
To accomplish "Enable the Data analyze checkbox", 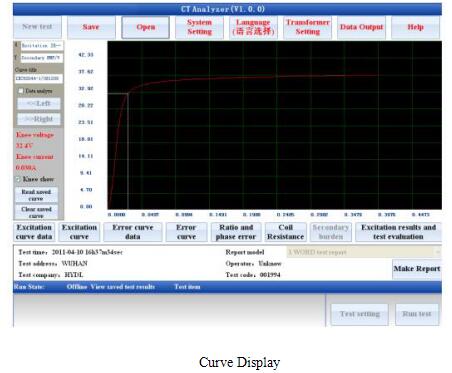I will (21, 91).
